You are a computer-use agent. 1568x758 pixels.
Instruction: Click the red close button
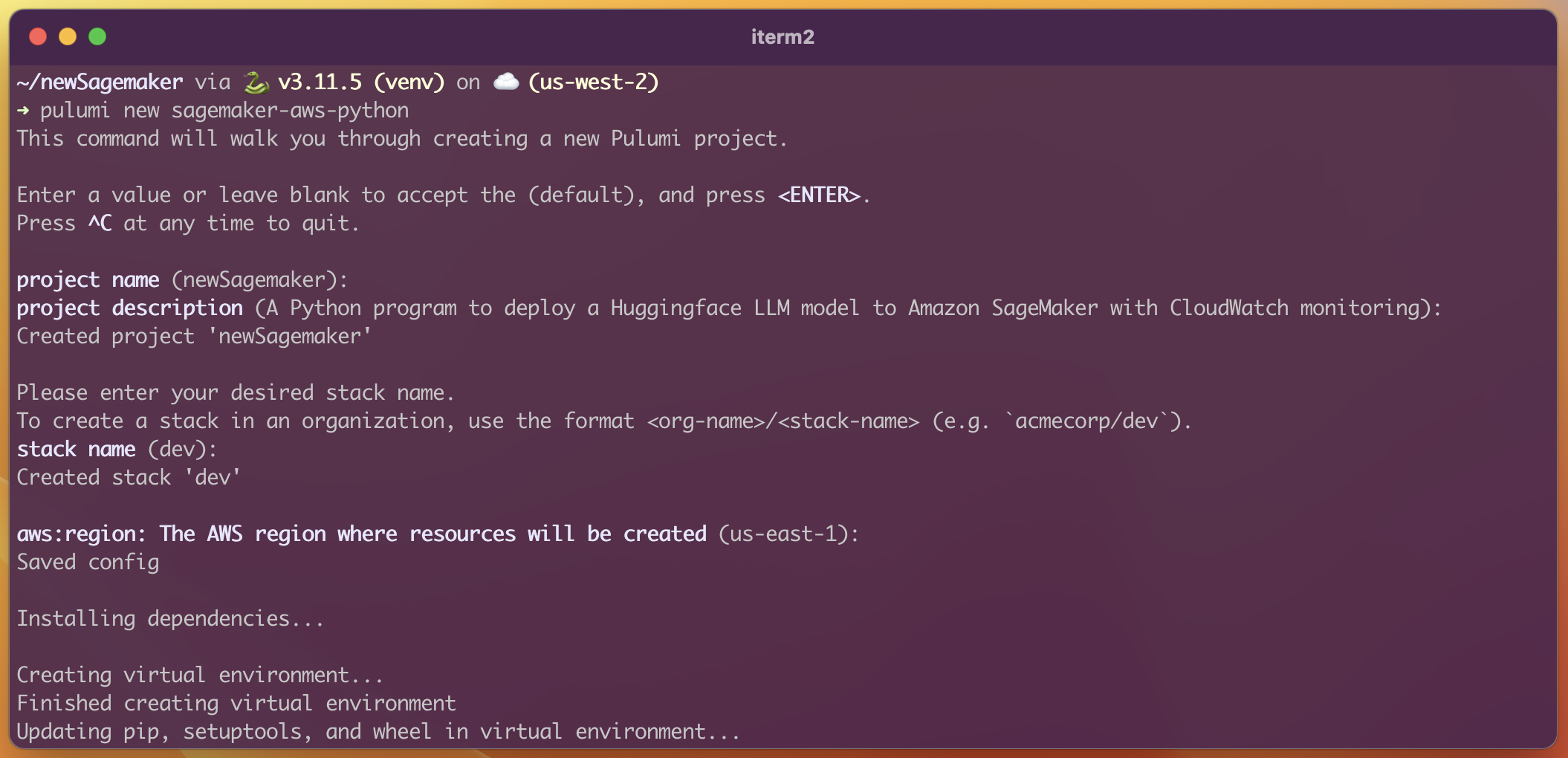[x=38, y=35]
